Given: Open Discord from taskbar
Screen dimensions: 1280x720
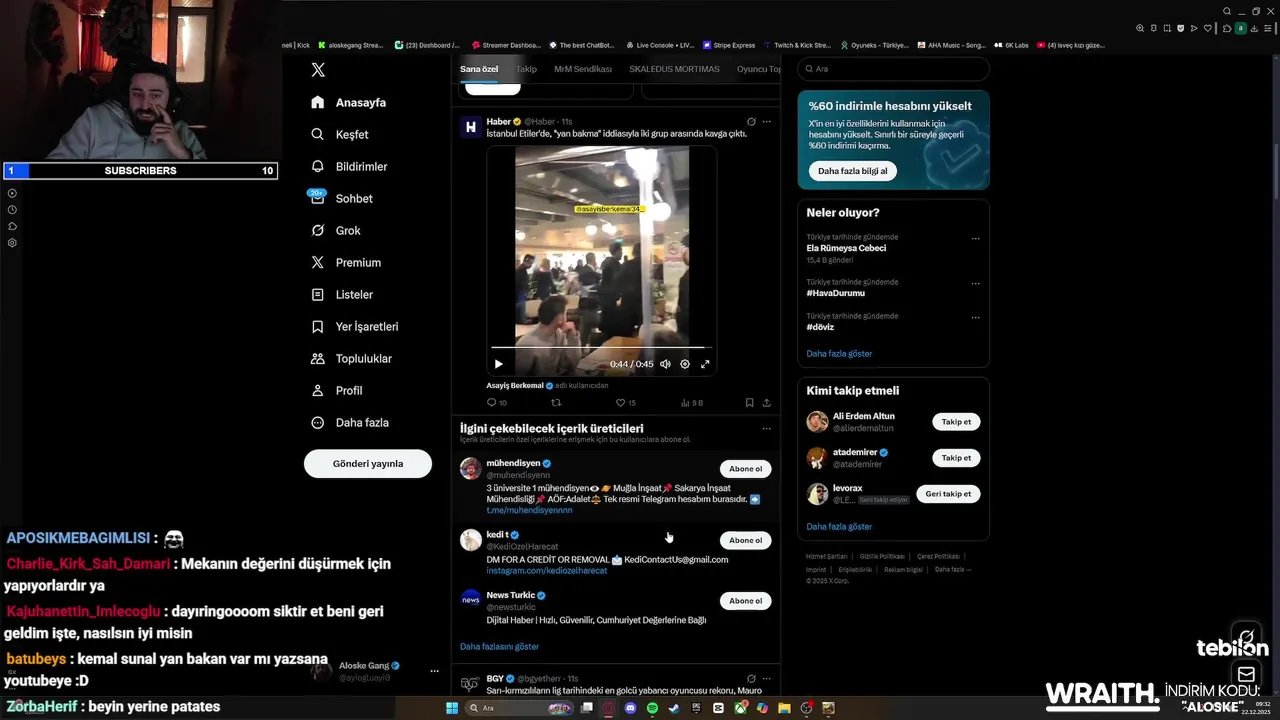Looking at the screenshot, I should (x=630, y=708).
